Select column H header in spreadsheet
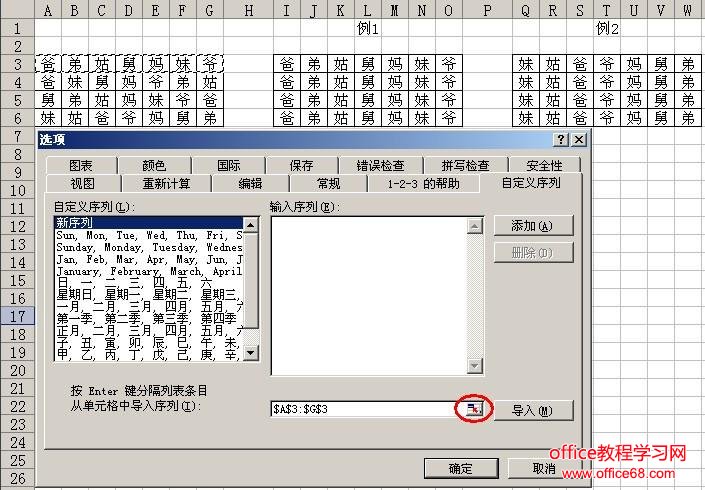Viewport: 705px width, 490px height. tap(248, 9)
